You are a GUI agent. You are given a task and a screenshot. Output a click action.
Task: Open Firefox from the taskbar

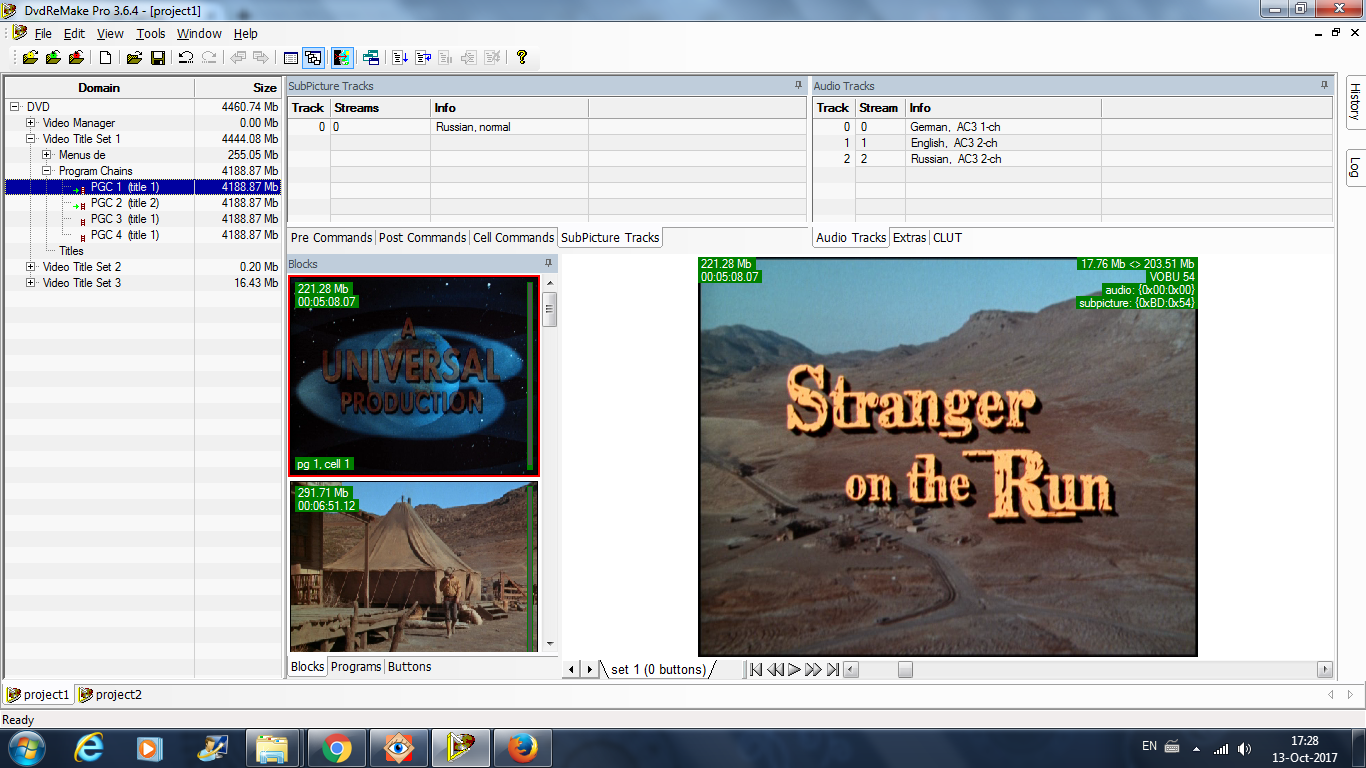[523, 748]
